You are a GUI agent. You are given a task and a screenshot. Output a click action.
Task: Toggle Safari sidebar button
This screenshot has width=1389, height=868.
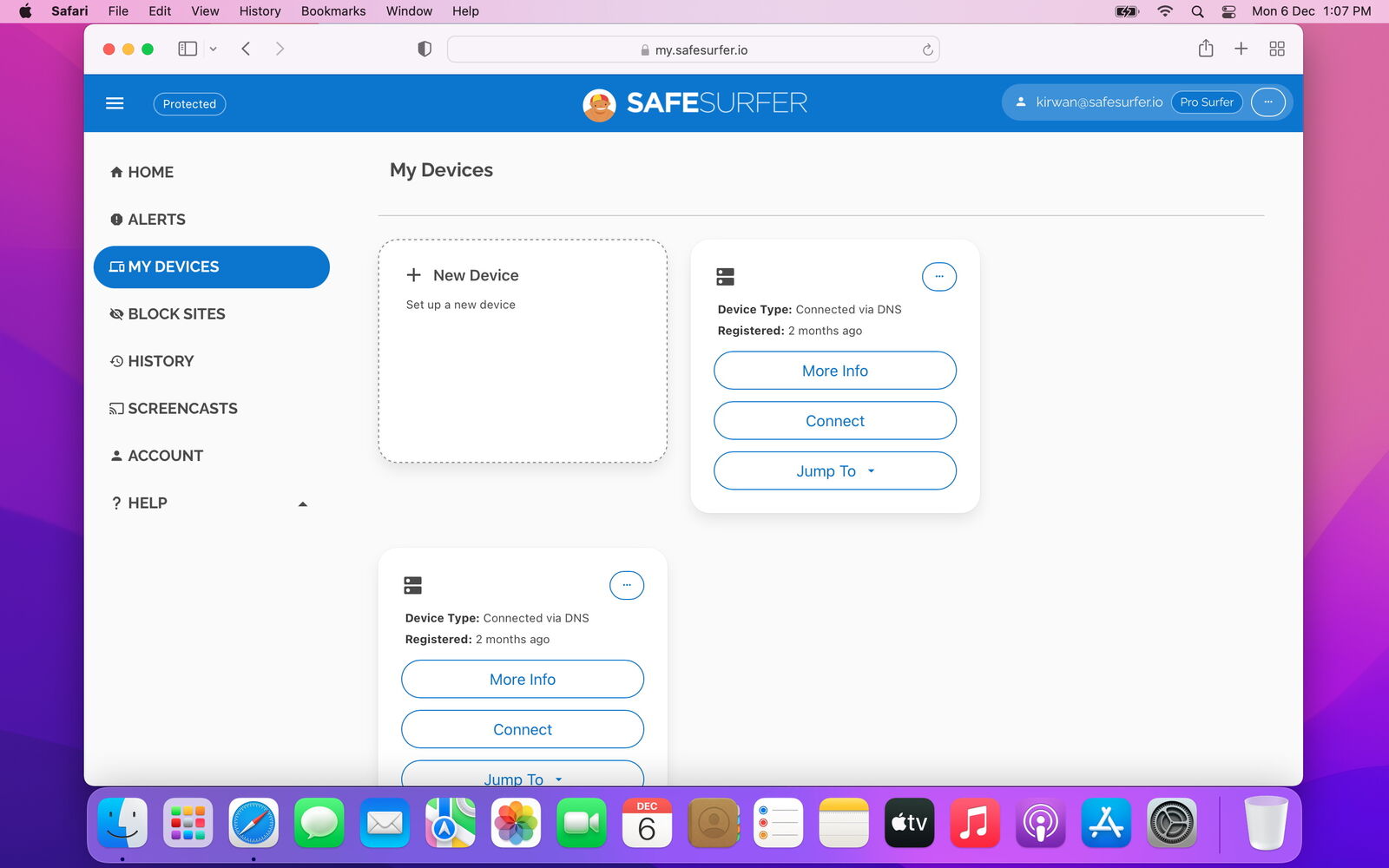coord(188,49)
